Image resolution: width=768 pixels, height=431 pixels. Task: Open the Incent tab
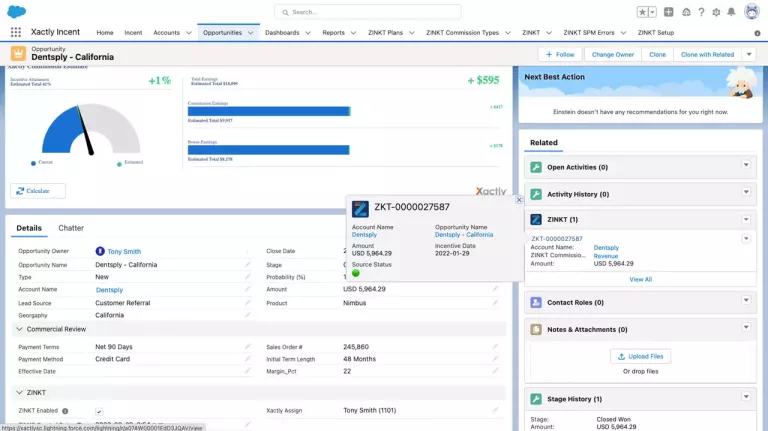click(133, 33)
